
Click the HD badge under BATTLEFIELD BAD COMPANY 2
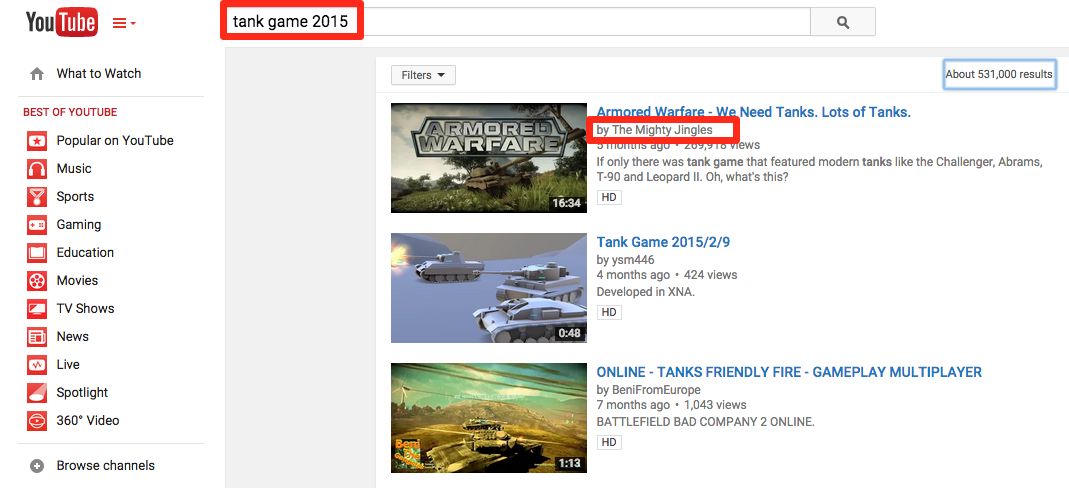[x=609, y=442]
